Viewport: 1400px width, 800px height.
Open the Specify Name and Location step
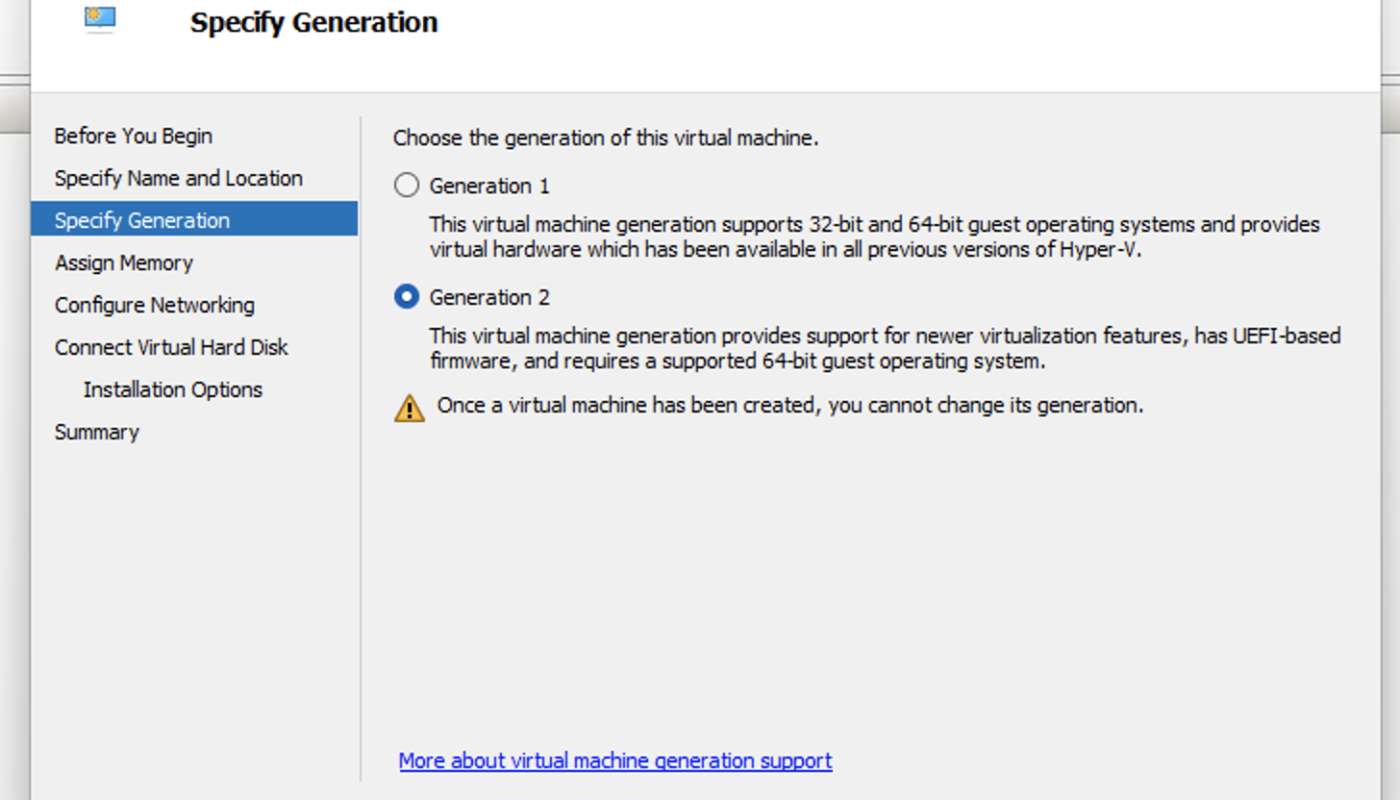click(178, 178)
